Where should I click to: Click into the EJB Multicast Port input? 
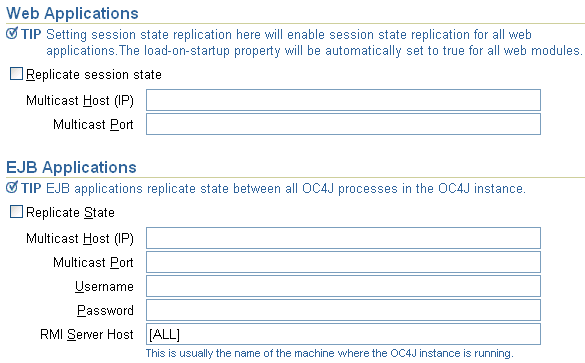[x=343, y=262]
